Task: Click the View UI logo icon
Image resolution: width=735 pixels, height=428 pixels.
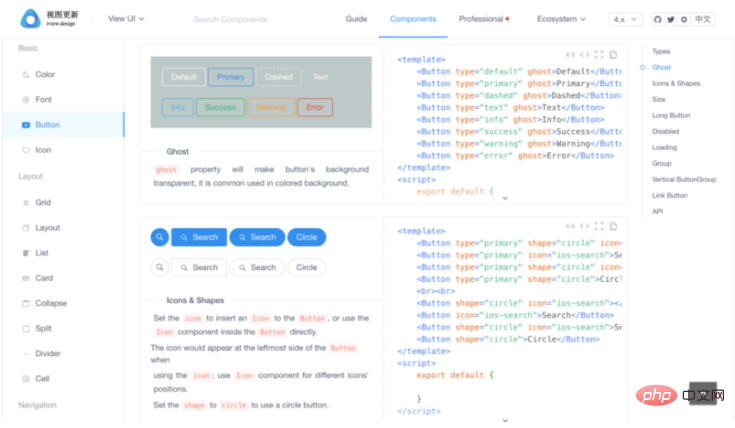Action: click(x=30, y=19)
